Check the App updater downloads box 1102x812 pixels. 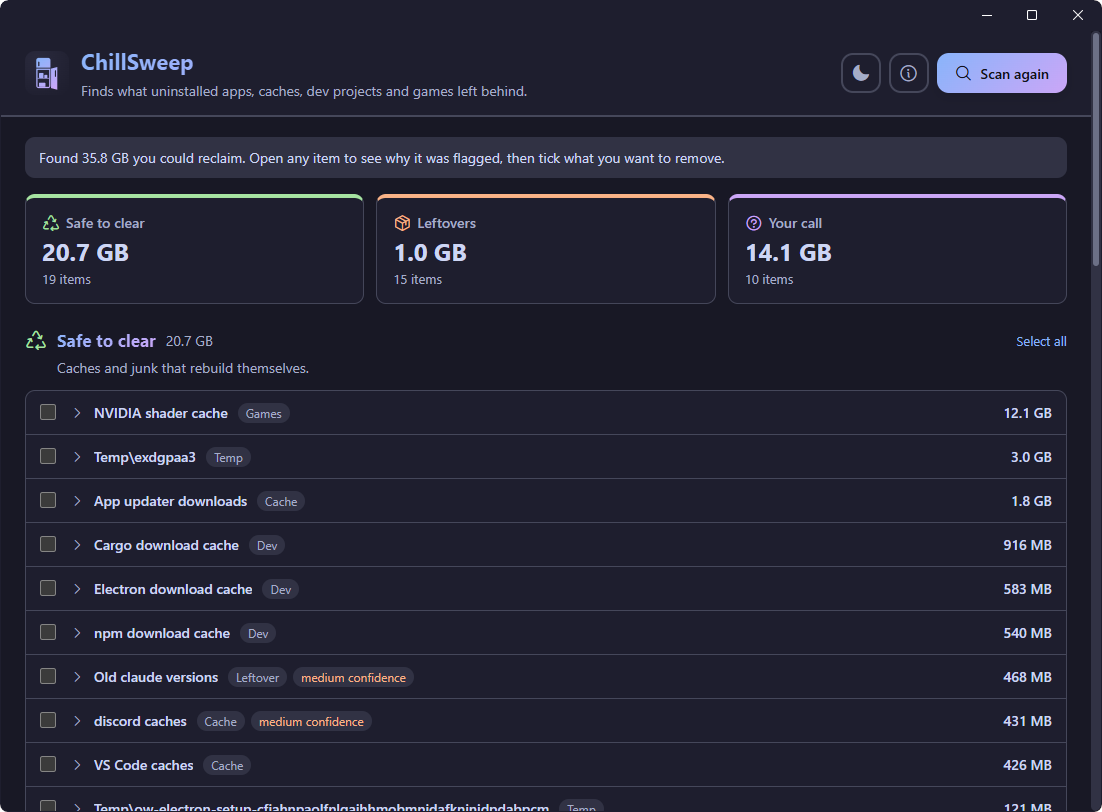click(x=48, y=500)
